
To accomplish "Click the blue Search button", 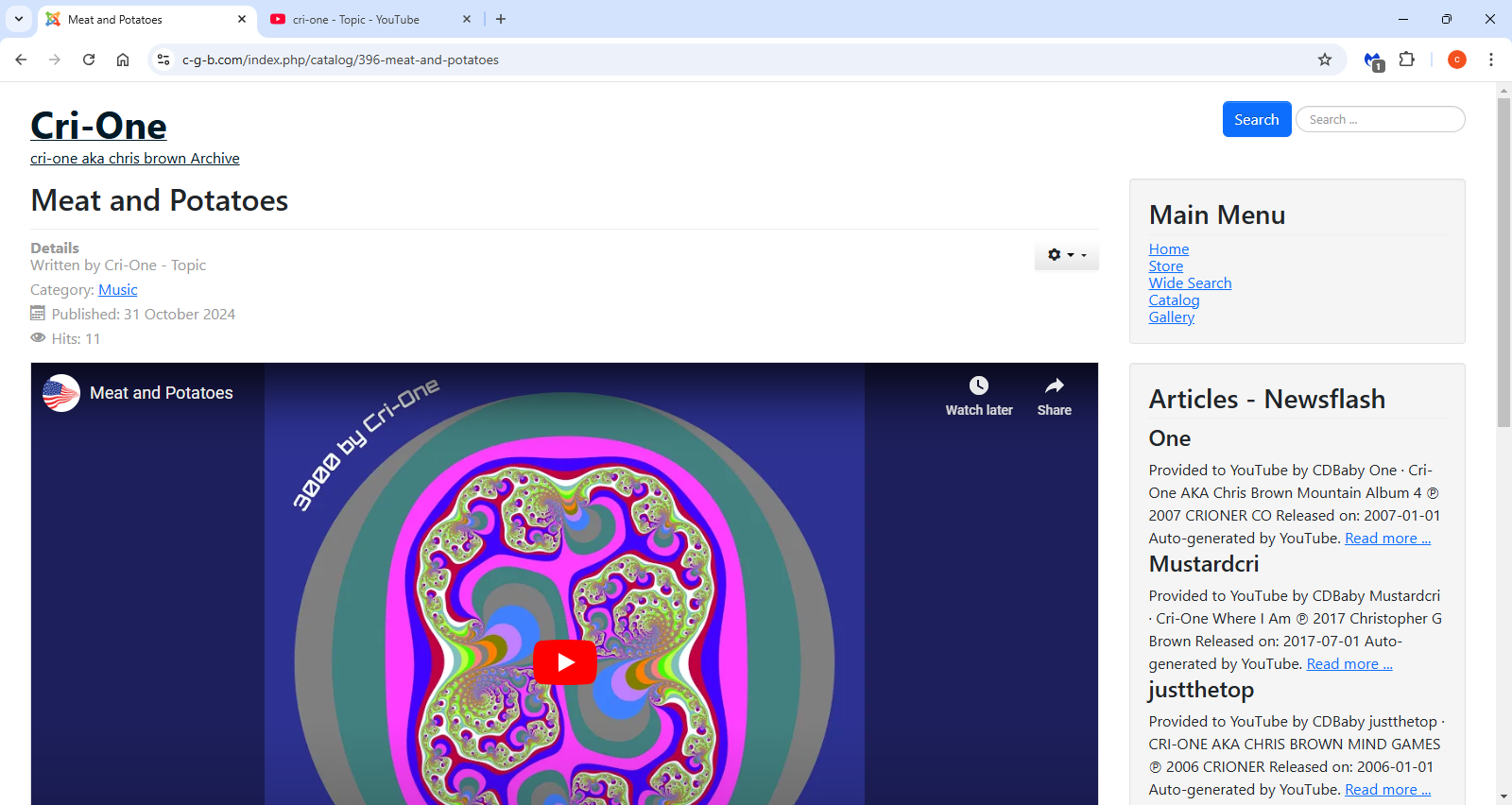I will point(1257,119).
